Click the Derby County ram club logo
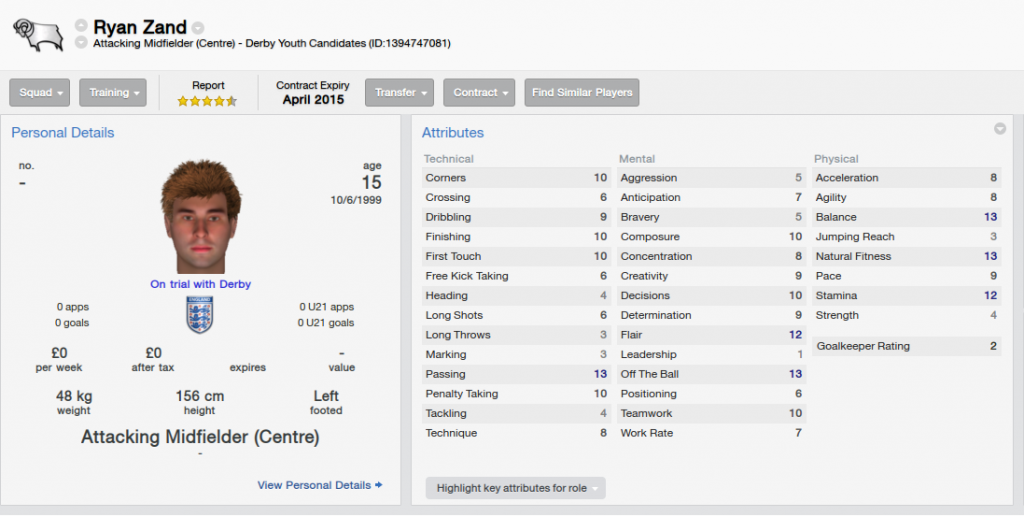The height and width of the screenshot is (516, 1024). (39, 35)
